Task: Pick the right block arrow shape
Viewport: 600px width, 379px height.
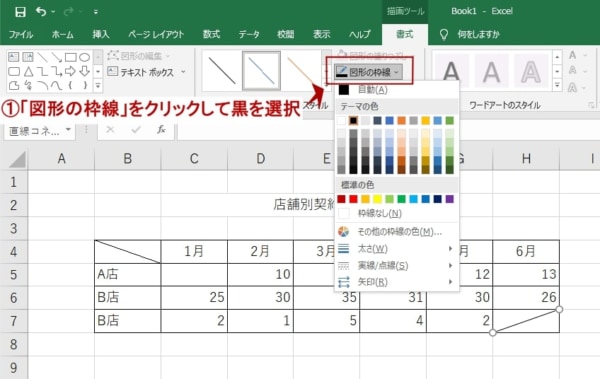Action: 70,71
